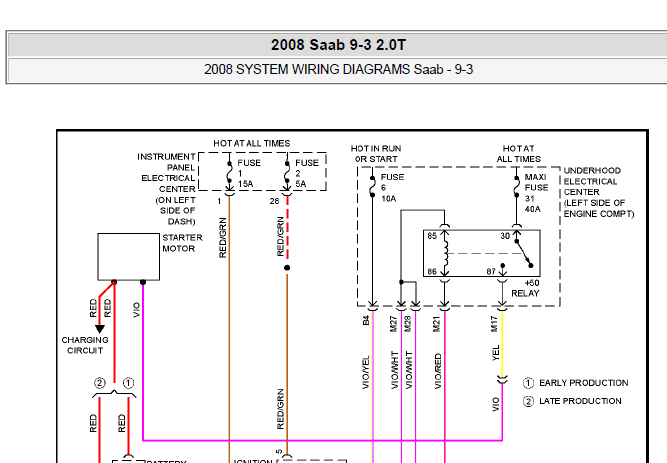Viewport: 667px width, 463px height.
Task: Click the Starter Motor box in diagram
Action: click(x=128, y=257)
